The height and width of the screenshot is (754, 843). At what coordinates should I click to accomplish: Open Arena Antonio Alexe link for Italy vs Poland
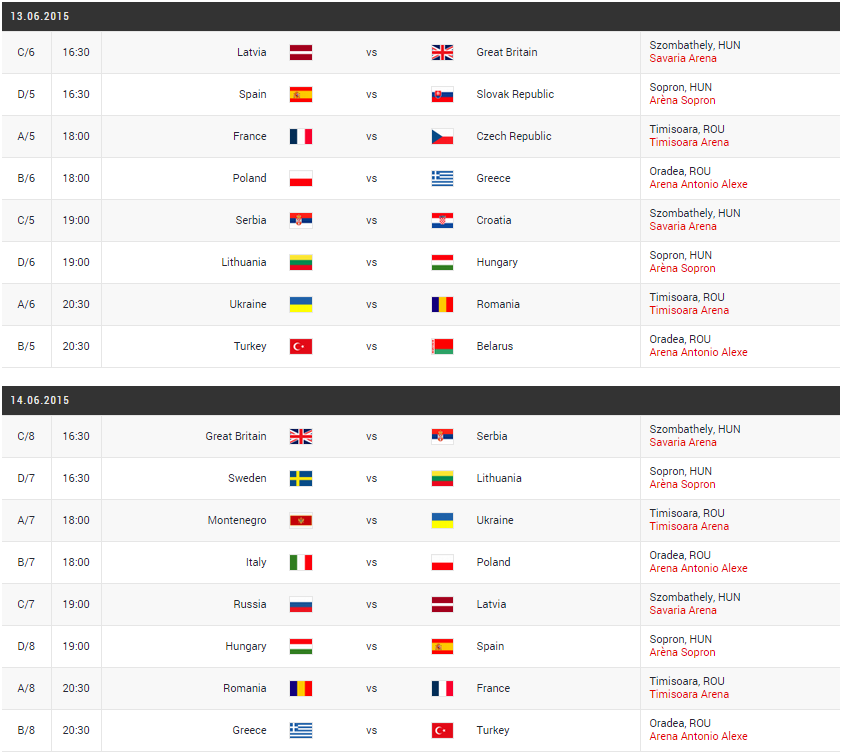(x=698, y=569)
